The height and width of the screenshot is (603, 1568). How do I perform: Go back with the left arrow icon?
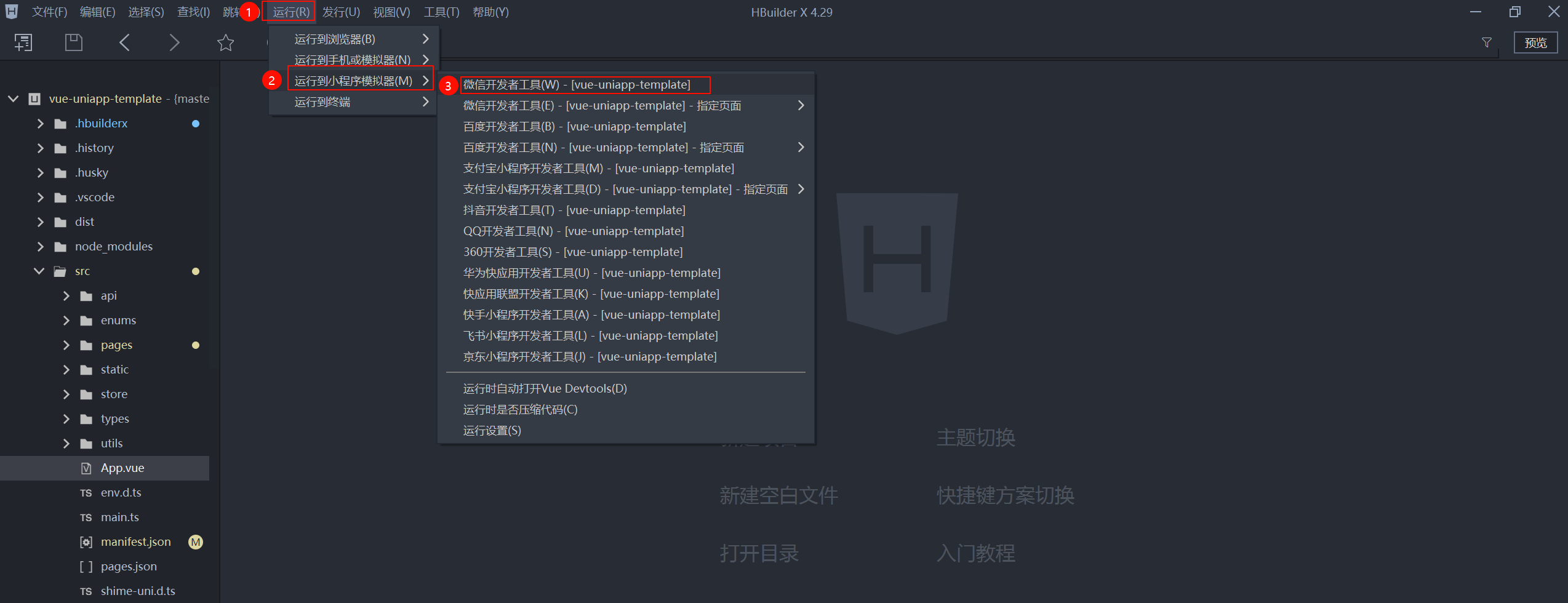coord(124,42)
